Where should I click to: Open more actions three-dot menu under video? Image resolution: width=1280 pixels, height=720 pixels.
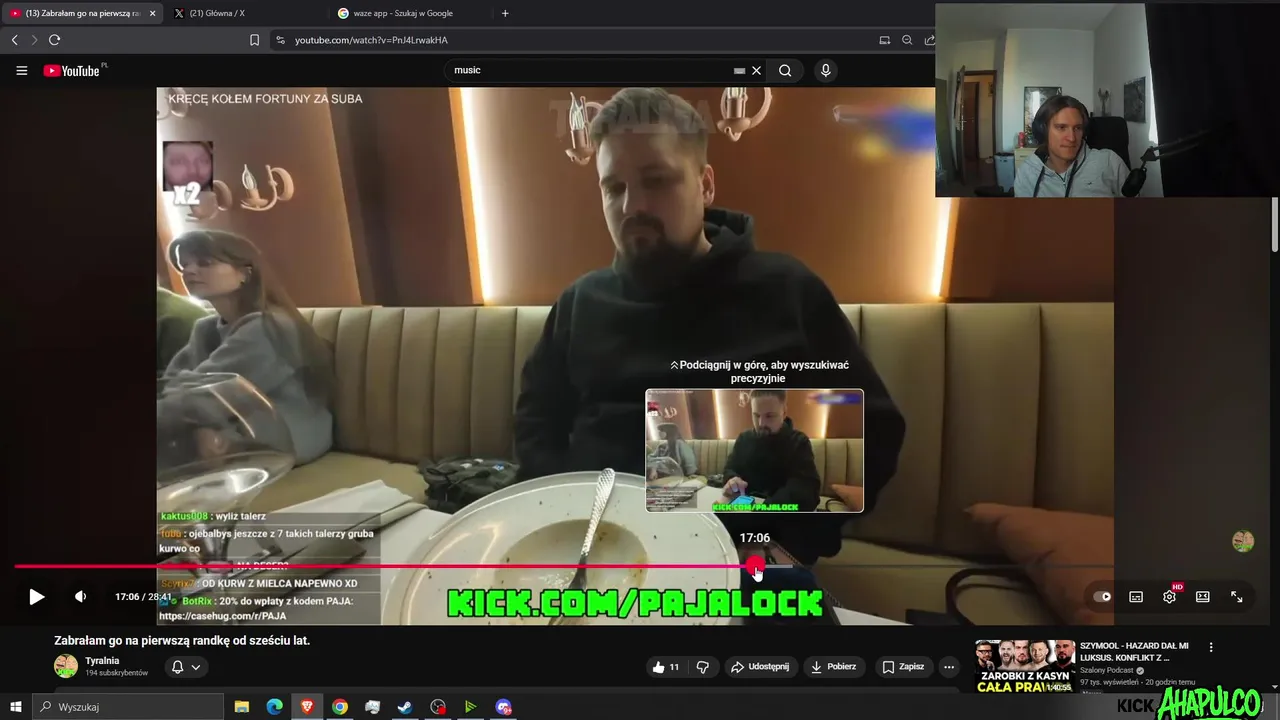949,667
